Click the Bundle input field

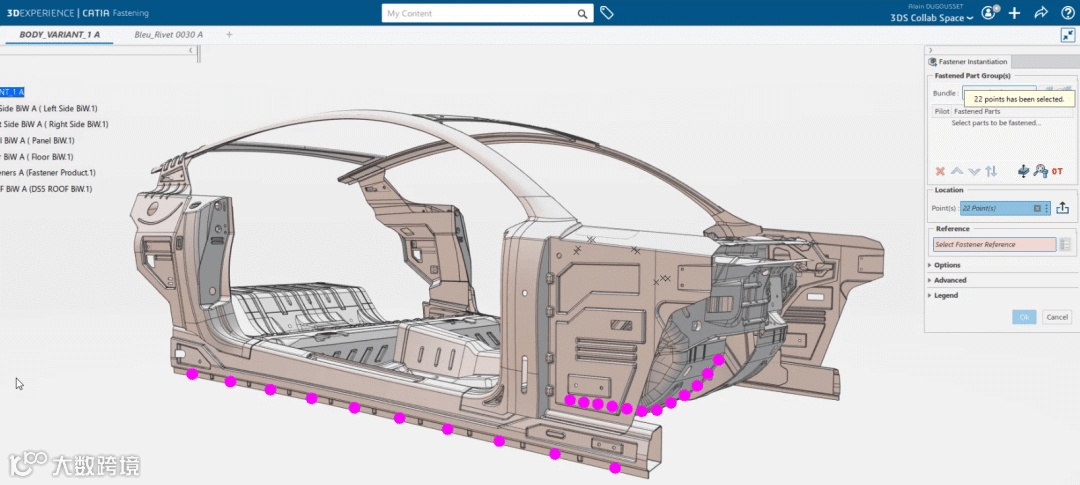click(x=999, y=92)
